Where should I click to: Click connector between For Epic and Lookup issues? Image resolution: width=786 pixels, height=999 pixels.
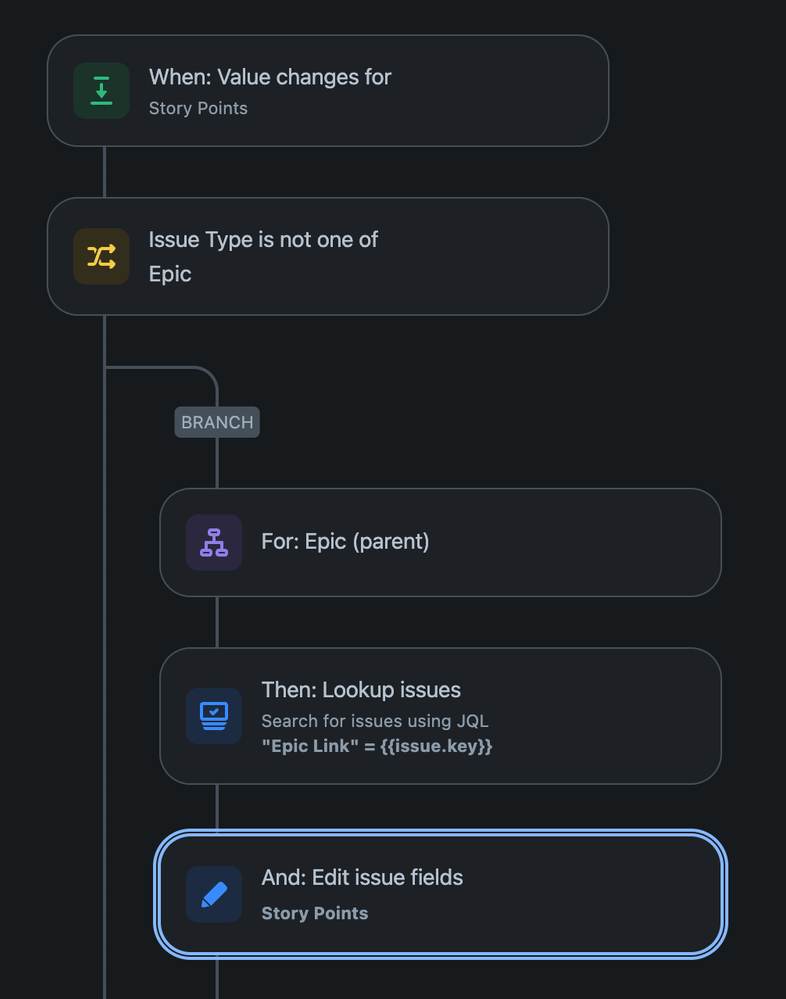[217, 621]
